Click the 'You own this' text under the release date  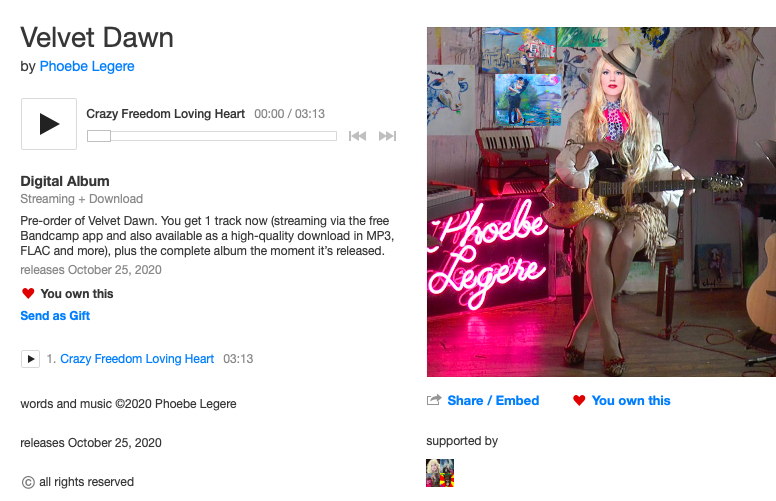77,294
